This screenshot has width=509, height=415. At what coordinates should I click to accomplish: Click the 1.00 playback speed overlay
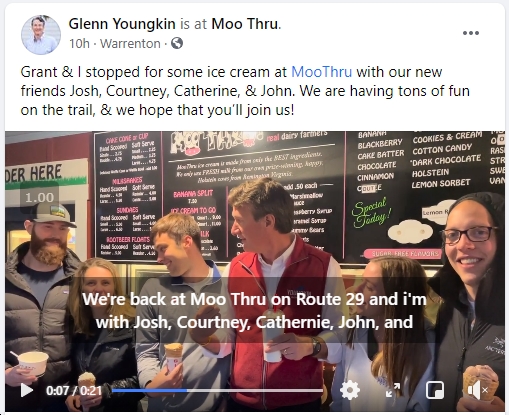coord(39,198)
